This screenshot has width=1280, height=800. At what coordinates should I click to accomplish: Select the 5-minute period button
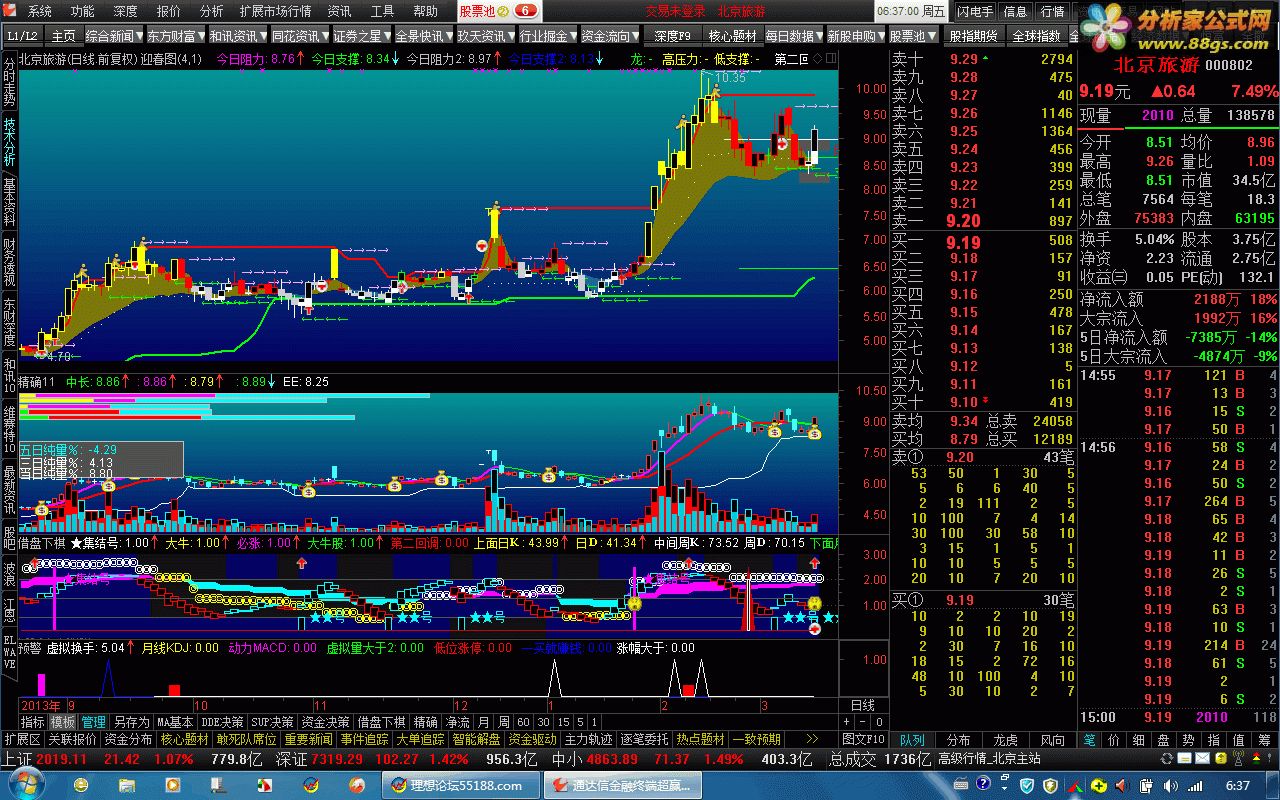[580, 722]
